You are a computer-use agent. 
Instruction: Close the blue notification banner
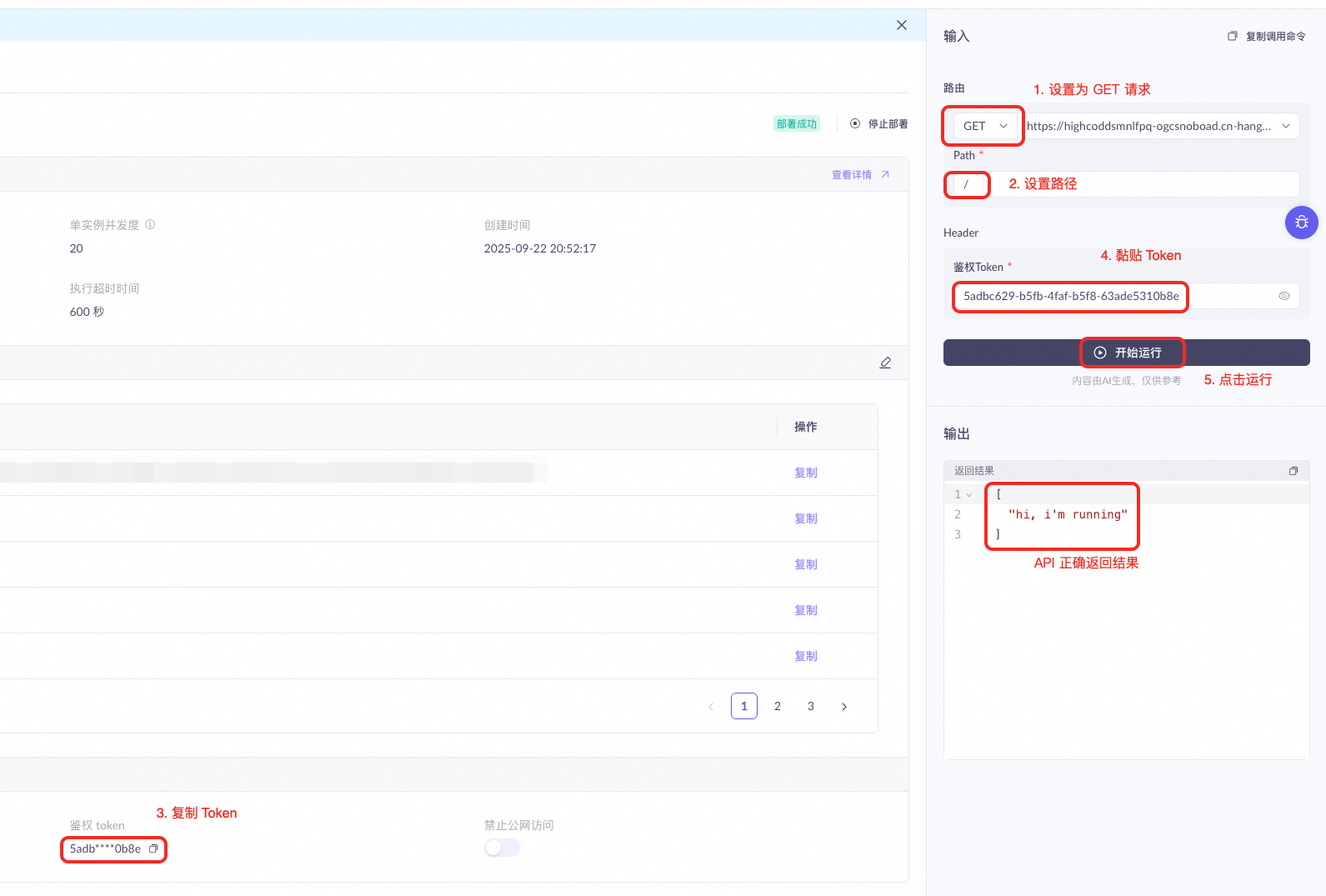(x=901, y=25)
